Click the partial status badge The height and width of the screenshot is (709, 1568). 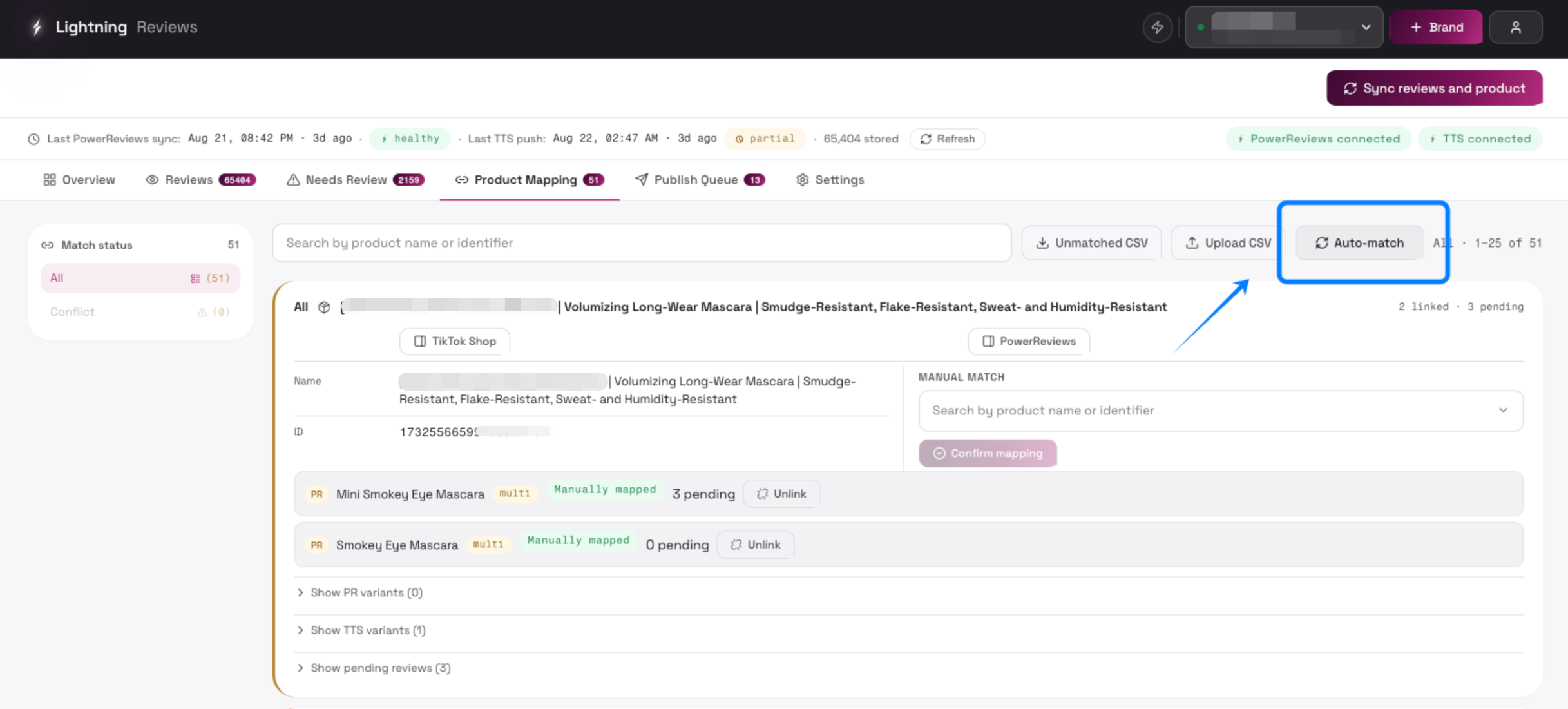tap(765, 139)
